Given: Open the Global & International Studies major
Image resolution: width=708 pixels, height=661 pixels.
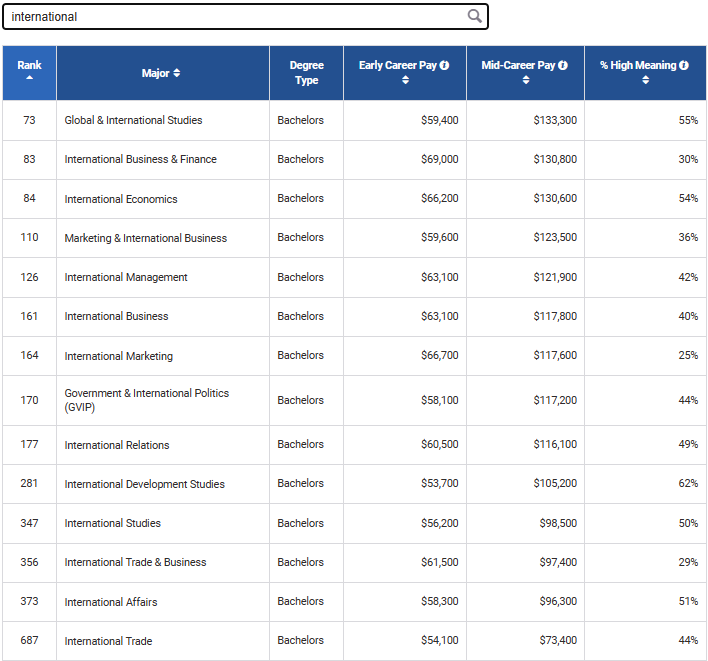Looking at the screenshot, I should tap(133, 120).
